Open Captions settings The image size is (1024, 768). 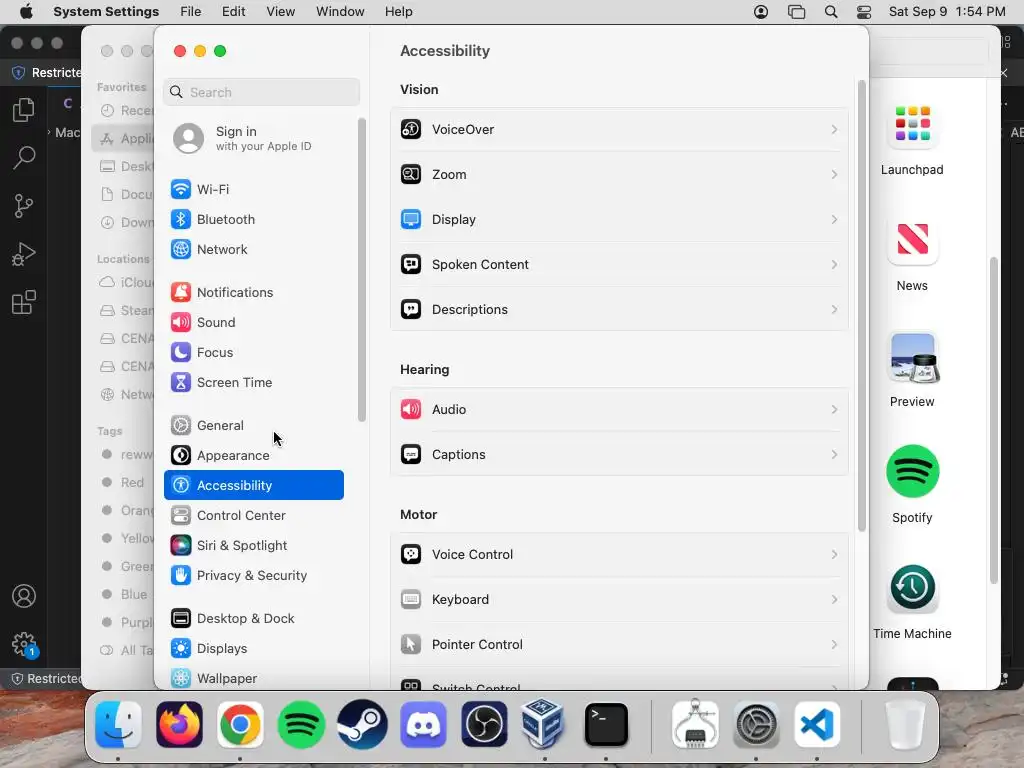[x=619, y=455]
